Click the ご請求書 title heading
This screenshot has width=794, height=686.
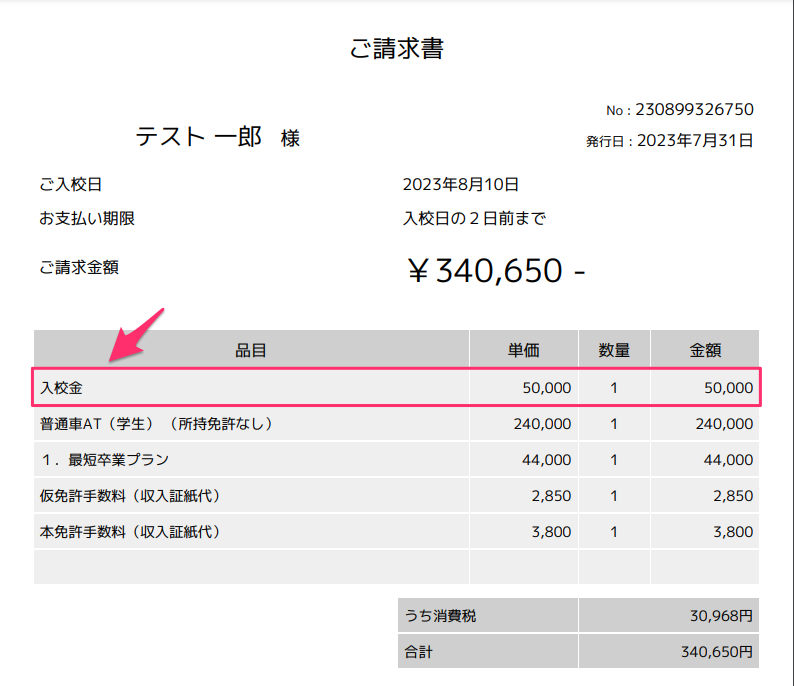click(x=397, y=48)
